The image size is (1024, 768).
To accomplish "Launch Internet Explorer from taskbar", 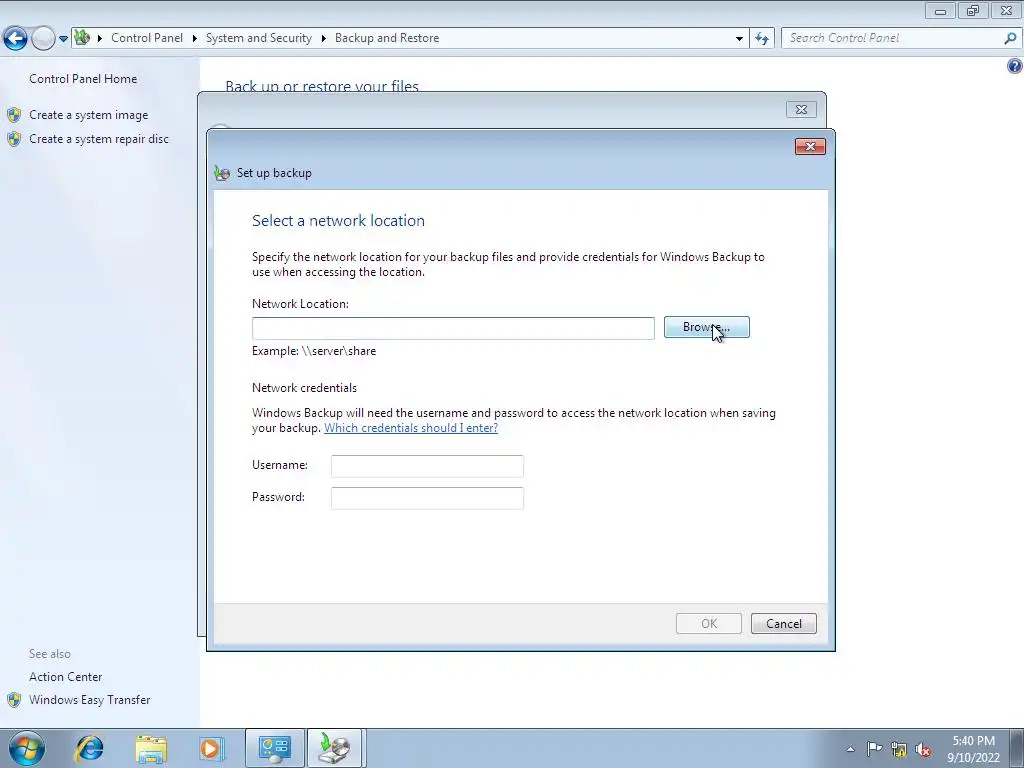I will point(89,748).
